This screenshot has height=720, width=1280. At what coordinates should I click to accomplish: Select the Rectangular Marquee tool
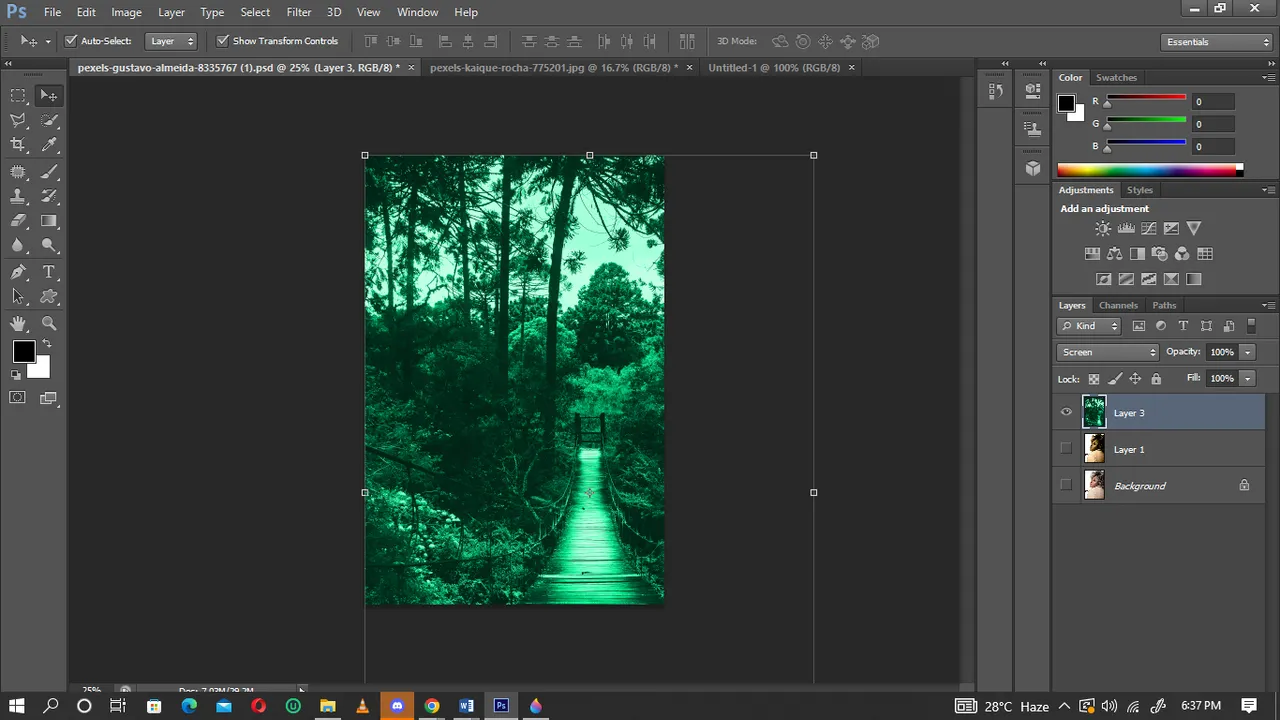click(x=18, y=95)
